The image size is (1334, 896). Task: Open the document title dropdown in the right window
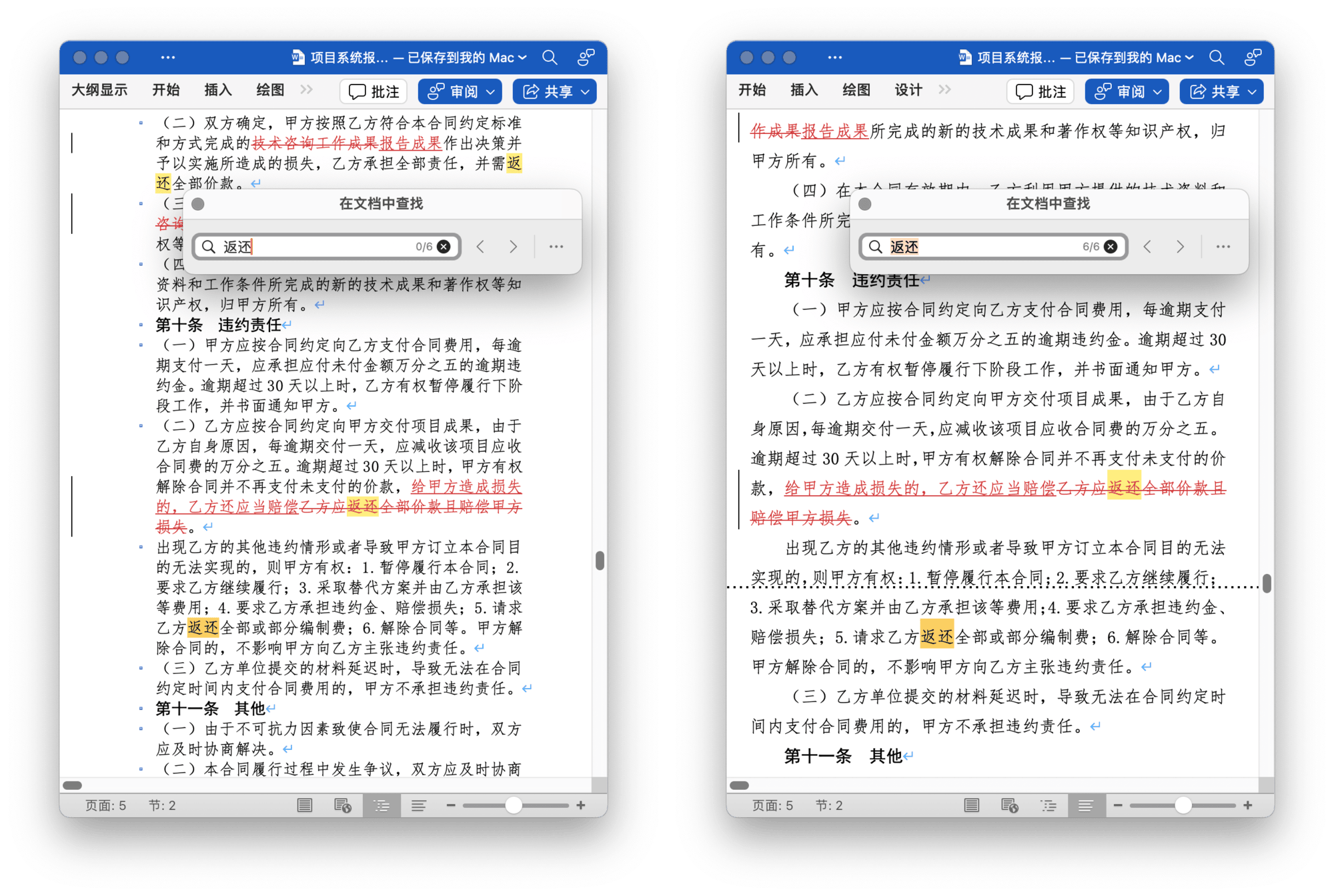click(1189, 58)
